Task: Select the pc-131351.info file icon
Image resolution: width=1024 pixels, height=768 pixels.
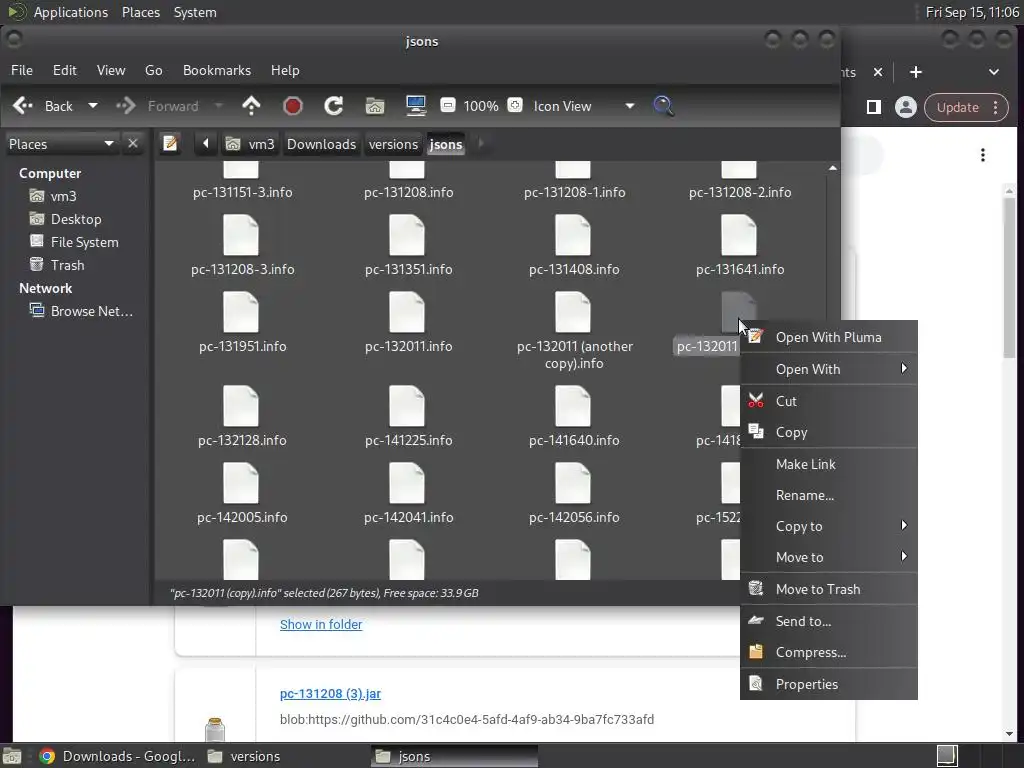Action: coord(407,236)
